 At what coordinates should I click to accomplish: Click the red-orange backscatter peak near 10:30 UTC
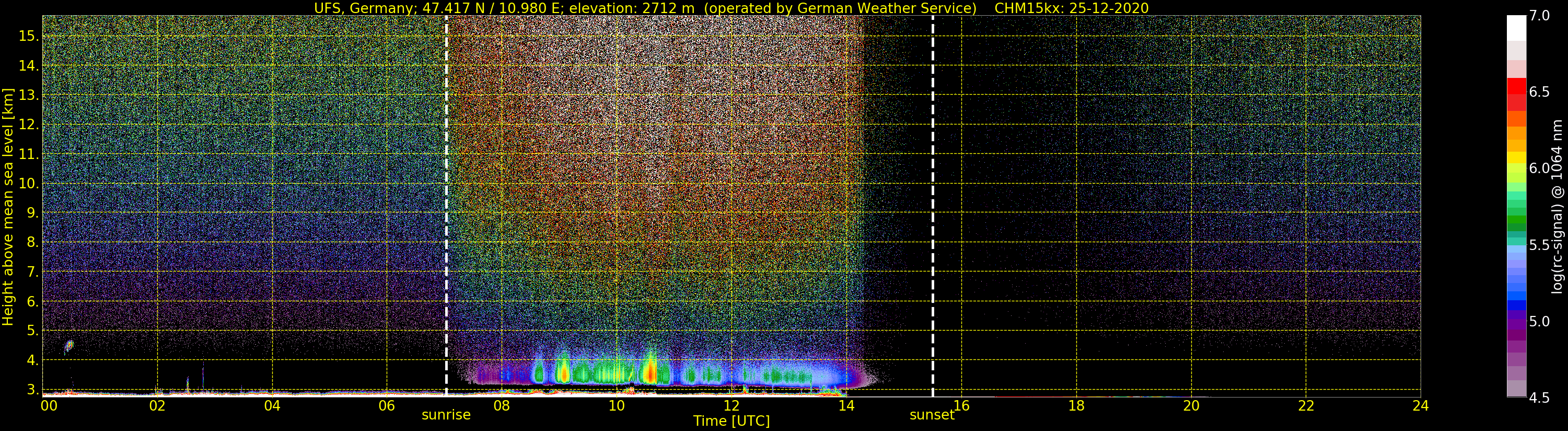point(650,371)
